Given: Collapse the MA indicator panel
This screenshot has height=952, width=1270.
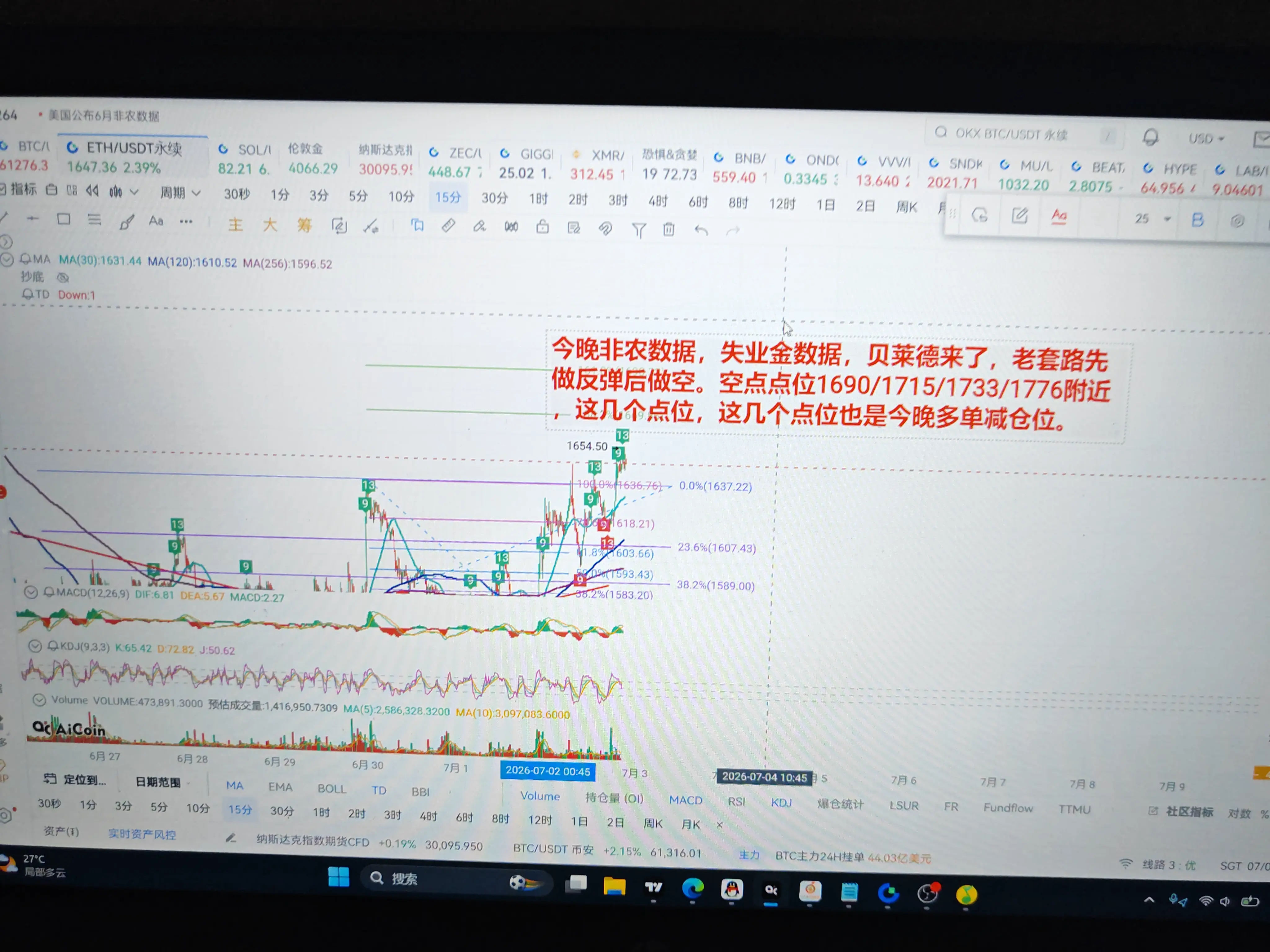Looking at the screenshot, I should point(7,259).
